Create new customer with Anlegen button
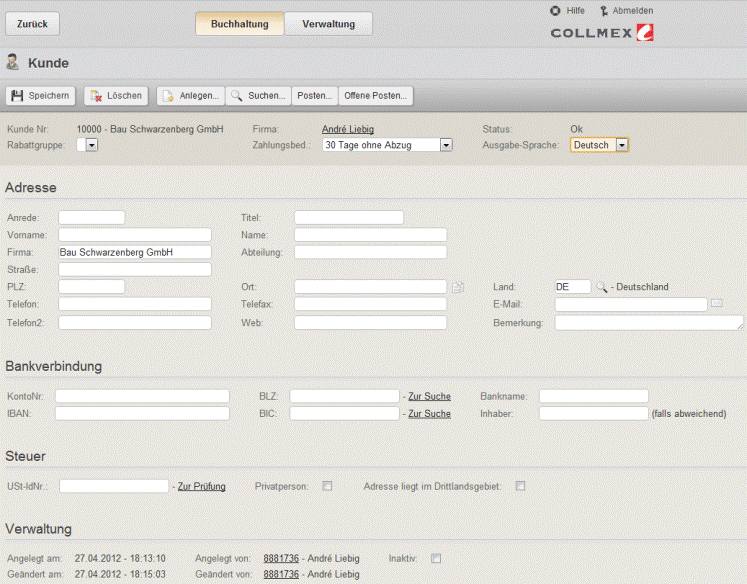This screenshot has width=747, height=584. pos(191,96)
